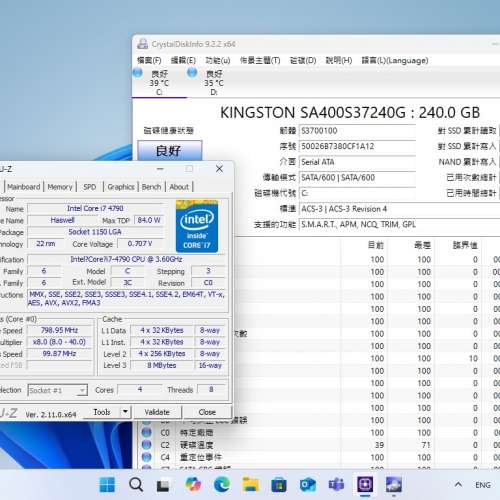Click status icon of SMART attribute C0

click(x=146, y=432)
